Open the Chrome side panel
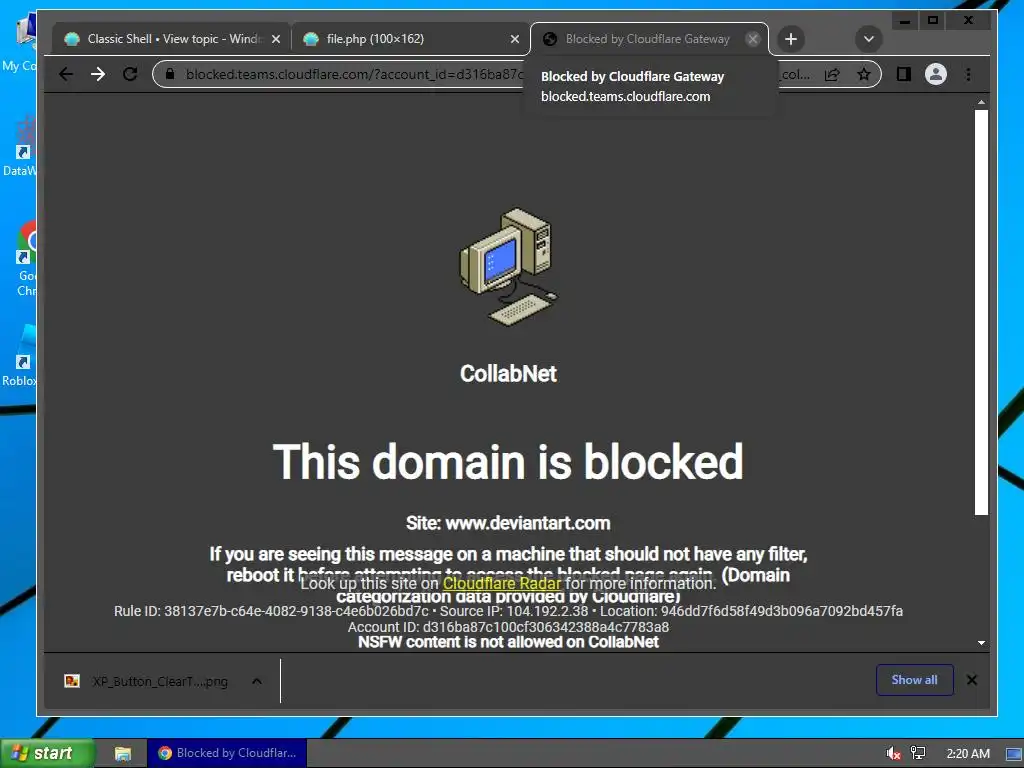The height and width of the screenshot is (768, 1024). [x=904, y=74]
